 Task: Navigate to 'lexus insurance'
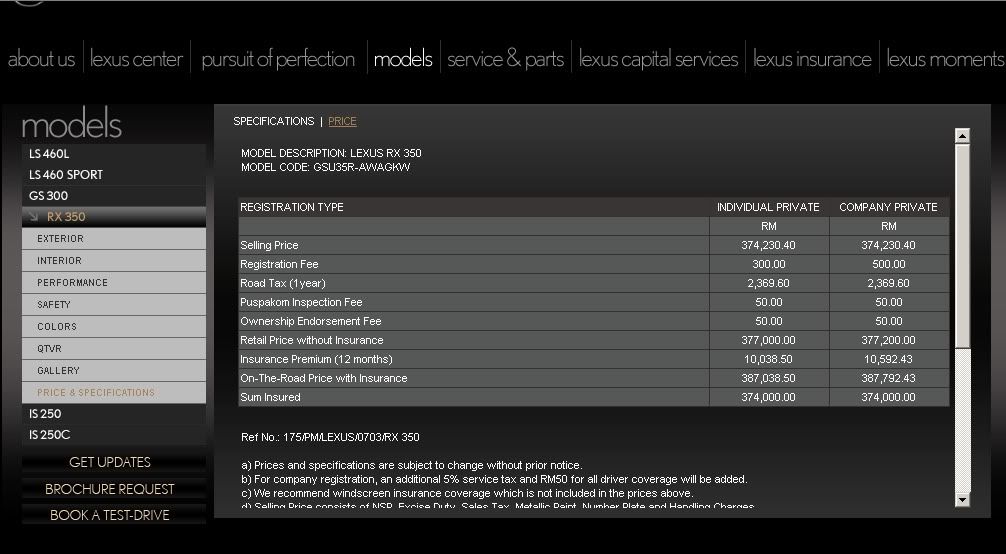pyautogui.click(x=812, y=59)
